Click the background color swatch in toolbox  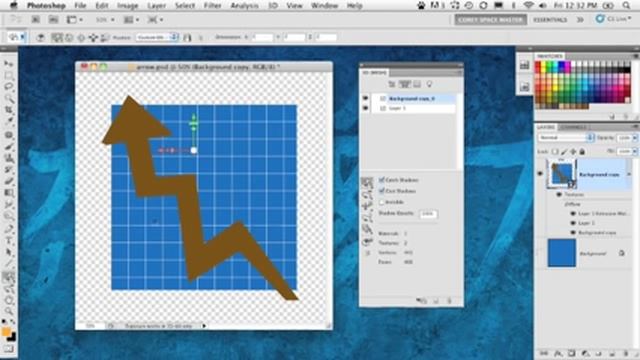pos(12,337)
